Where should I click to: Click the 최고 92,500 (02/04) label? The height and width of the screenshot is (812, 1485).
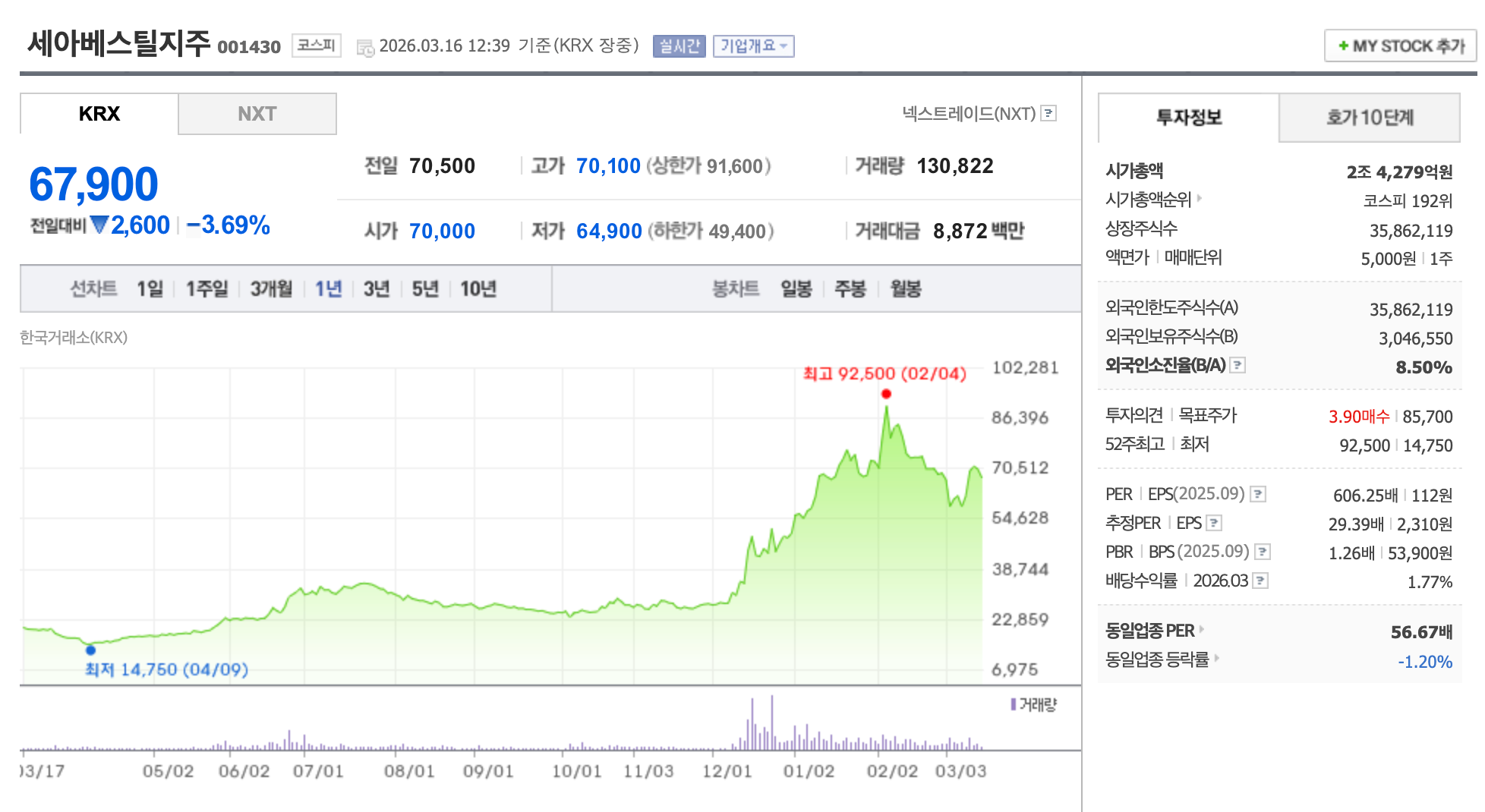pos(885,373)
